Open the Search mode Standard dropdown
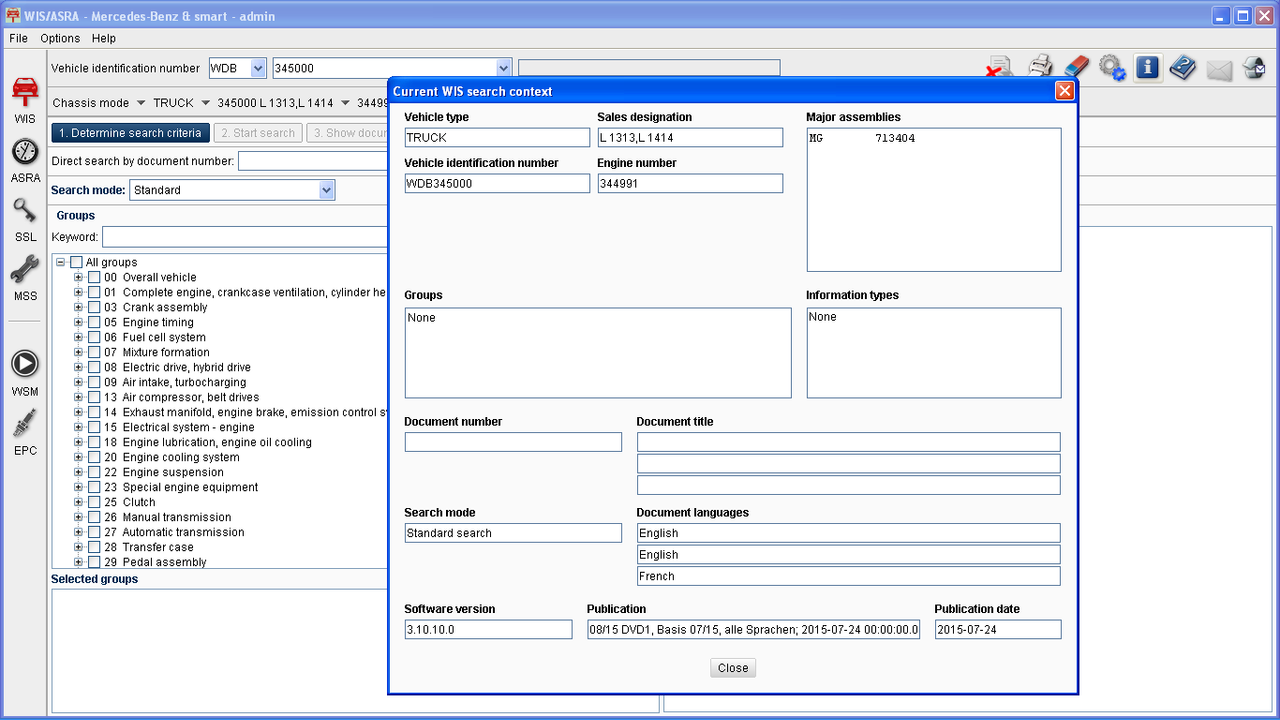Viewport: 1280px width, 720px height. [326, 190]
